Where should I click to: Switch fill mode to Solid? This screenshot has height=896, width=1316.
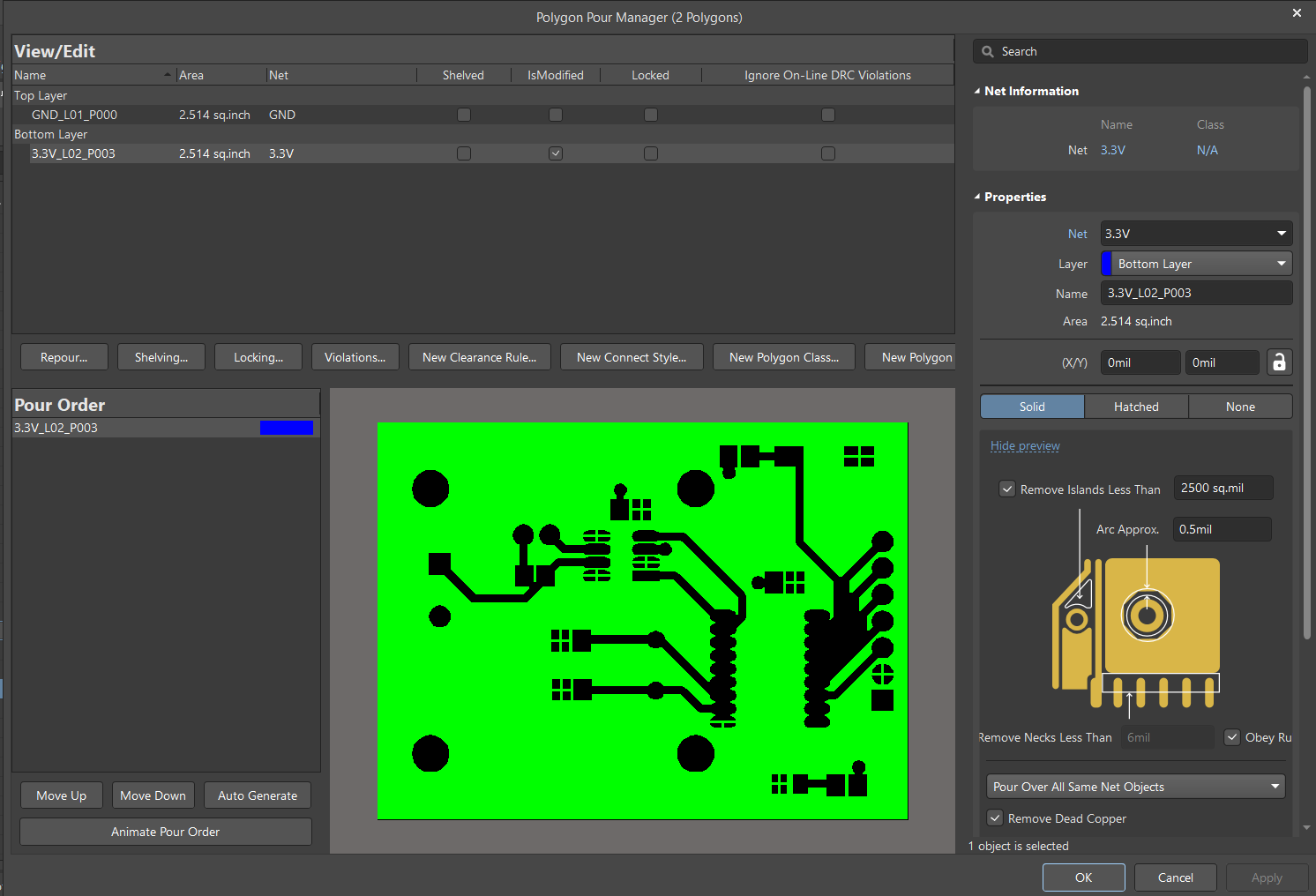point(1032,407)
